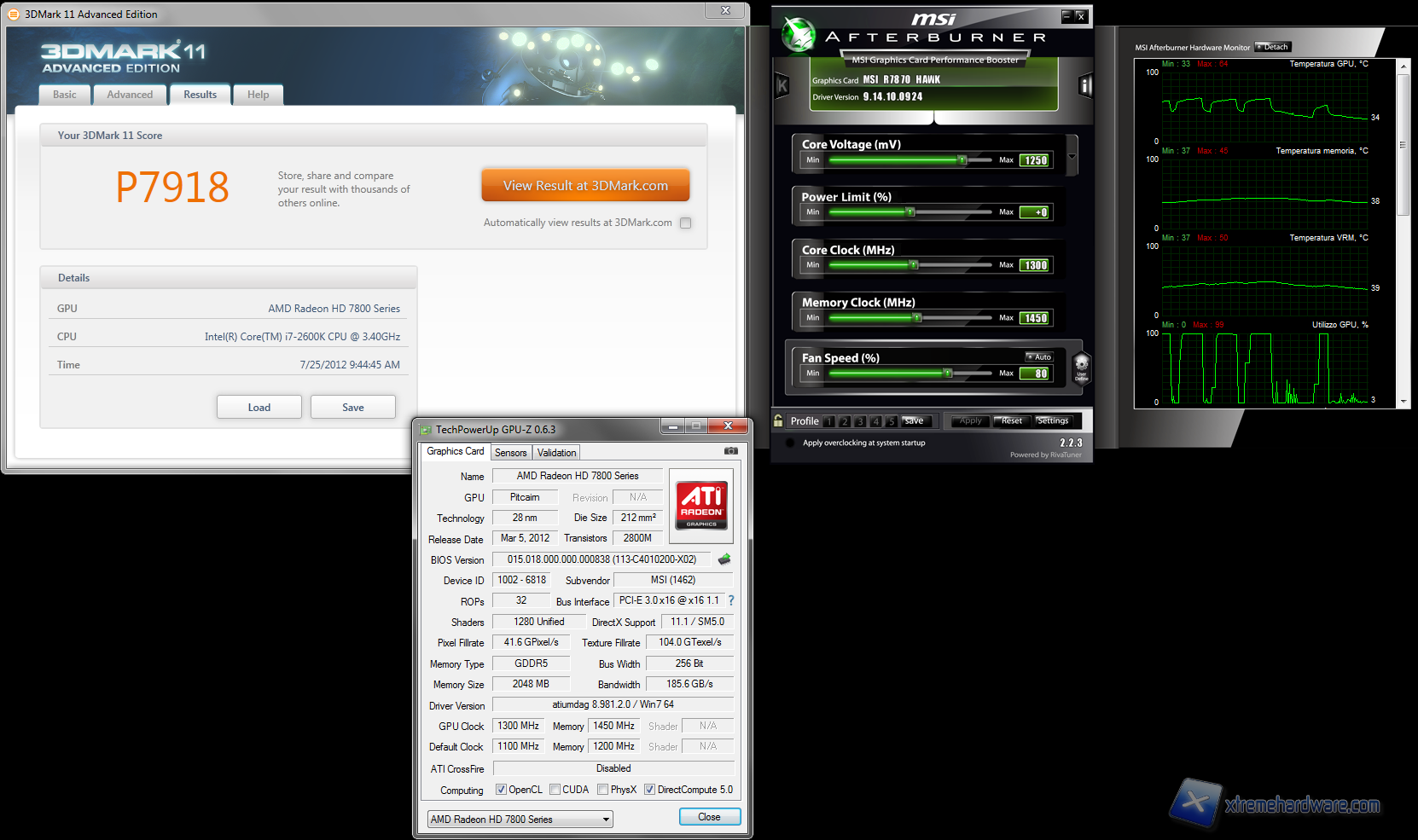Click View Result at 3DMark.com button

coord(585,185)
